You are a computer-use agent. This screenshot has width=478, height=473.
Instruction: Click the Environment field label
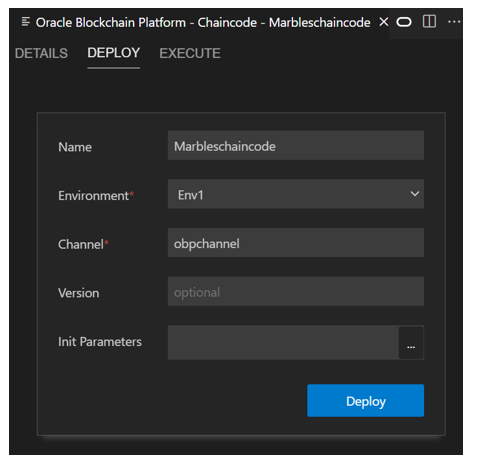pos(96,196)
